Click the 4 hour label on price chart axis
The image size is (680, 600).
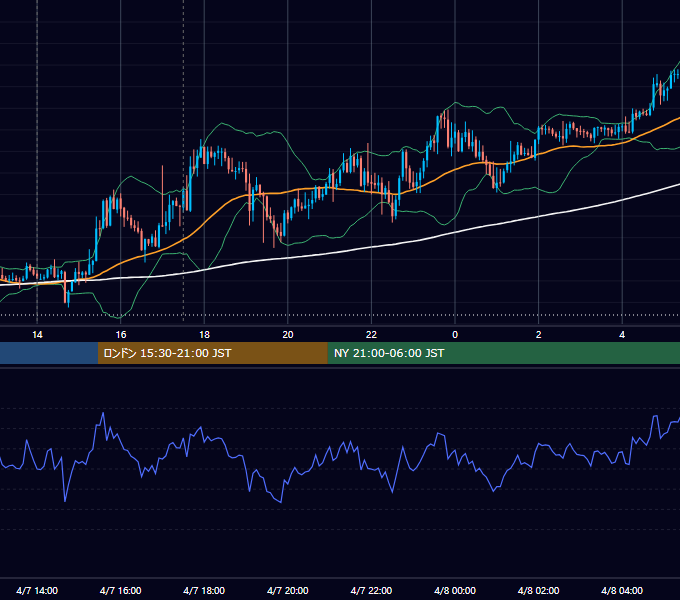pos(622,335)
